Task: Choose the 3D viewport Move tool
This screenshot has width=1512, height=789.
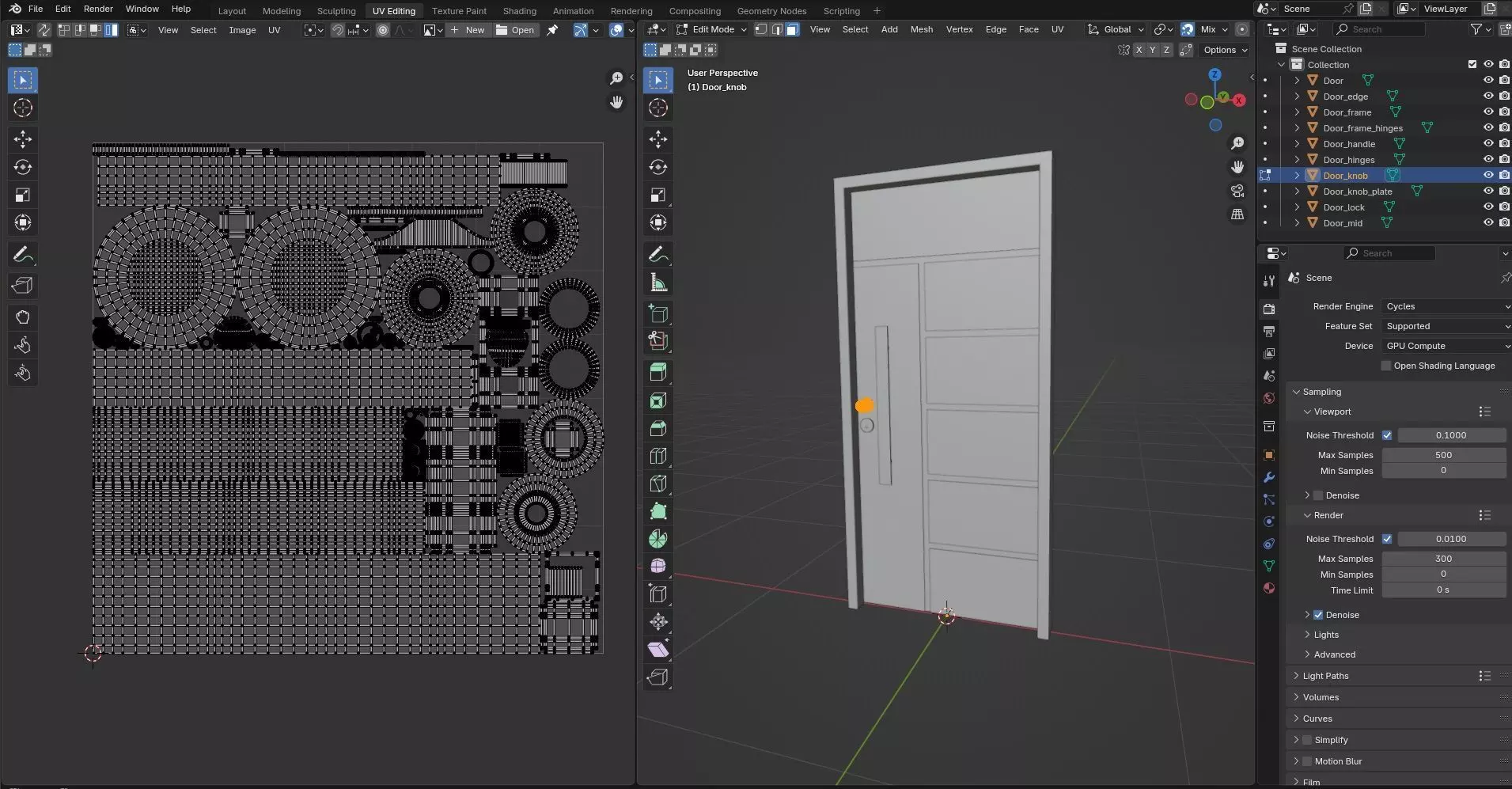Action: coord(657,139)
